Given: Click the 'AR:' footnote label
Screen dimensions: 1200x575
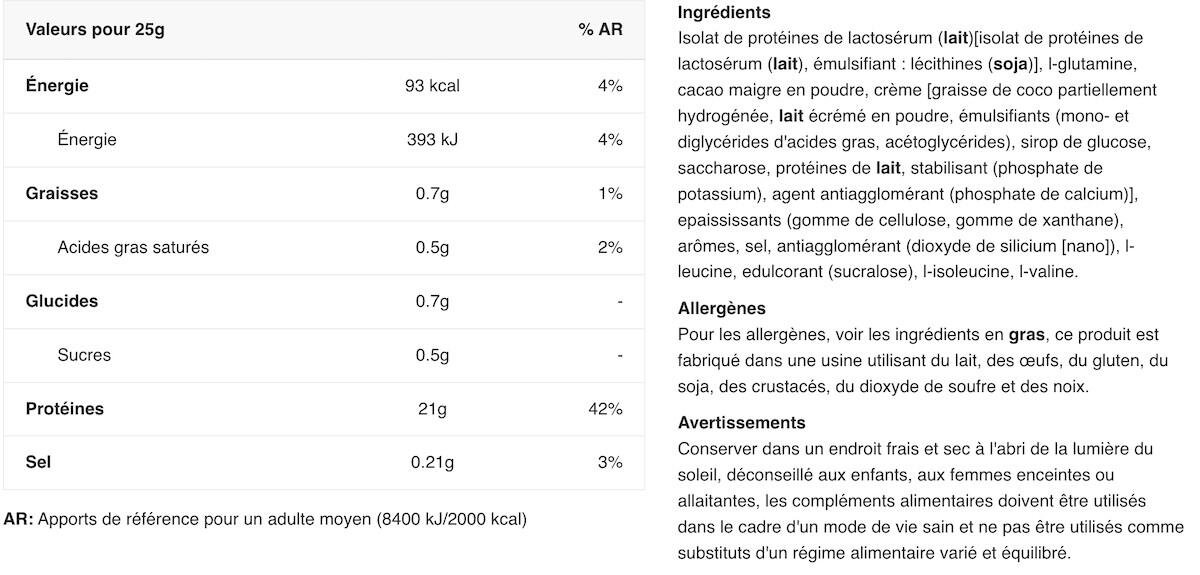Looking at the screenshot, I should coord(18,519).
